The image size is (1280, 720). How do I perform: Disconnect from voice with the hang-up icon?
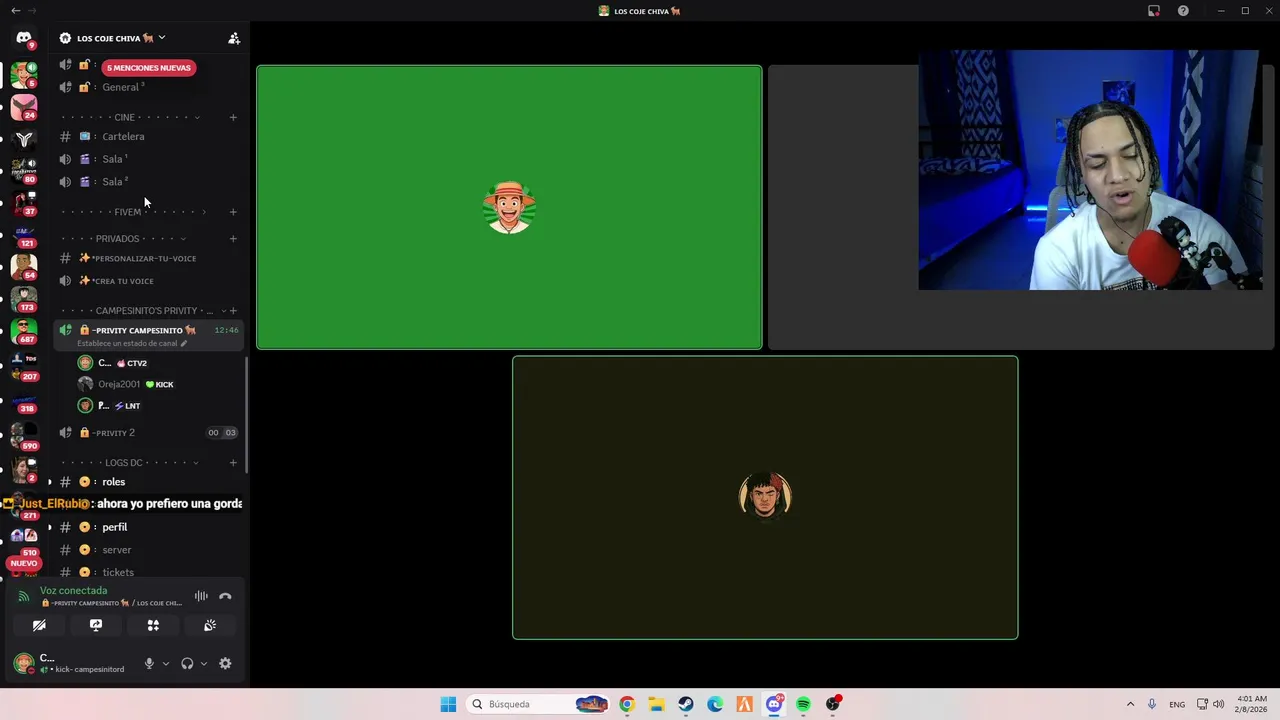(225, 596)
